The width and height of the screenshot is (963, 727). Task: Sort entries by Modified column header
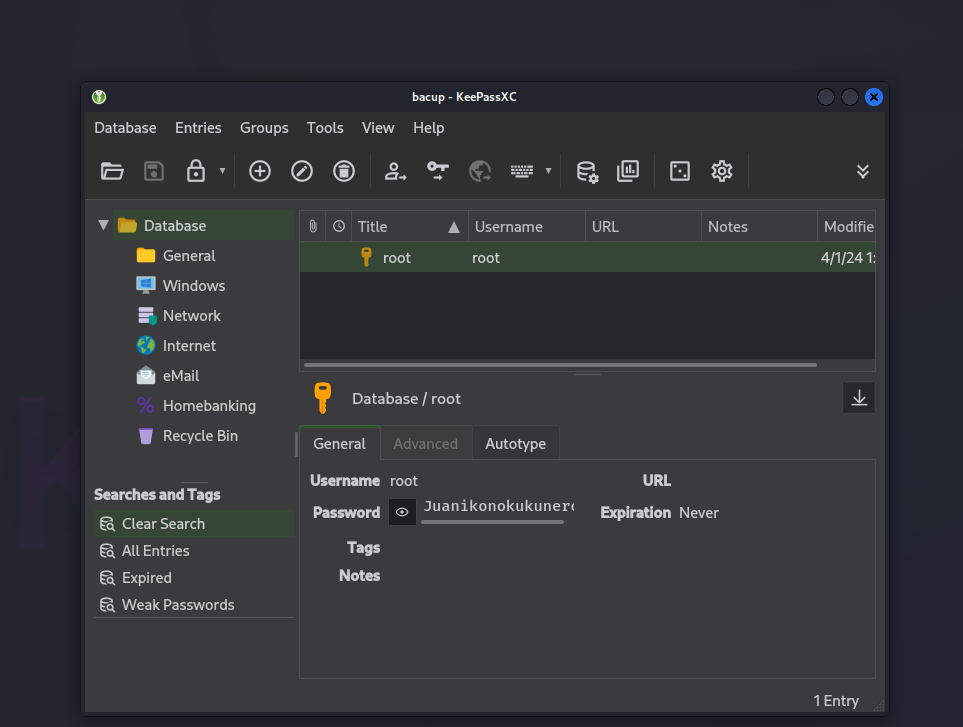pyautogui.click(x=846, y=227)
